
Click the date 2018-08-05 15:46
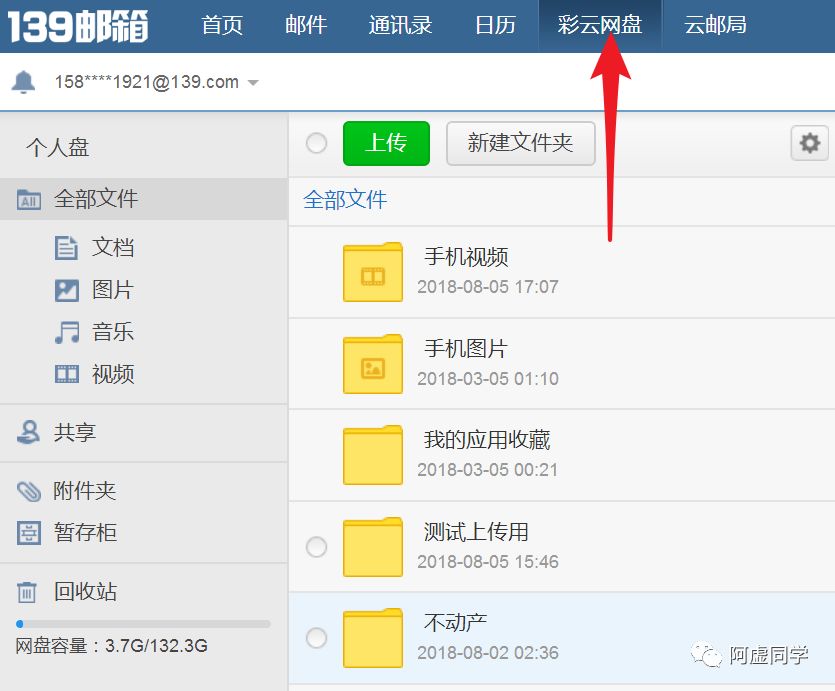point(488,562)
